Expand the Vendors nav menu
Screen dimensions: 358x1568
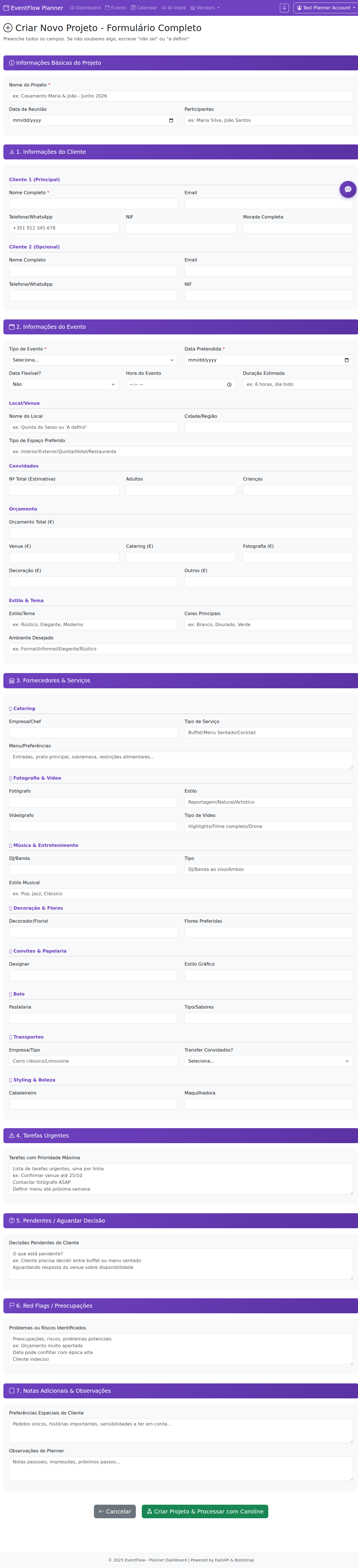(x=205, y=8)
